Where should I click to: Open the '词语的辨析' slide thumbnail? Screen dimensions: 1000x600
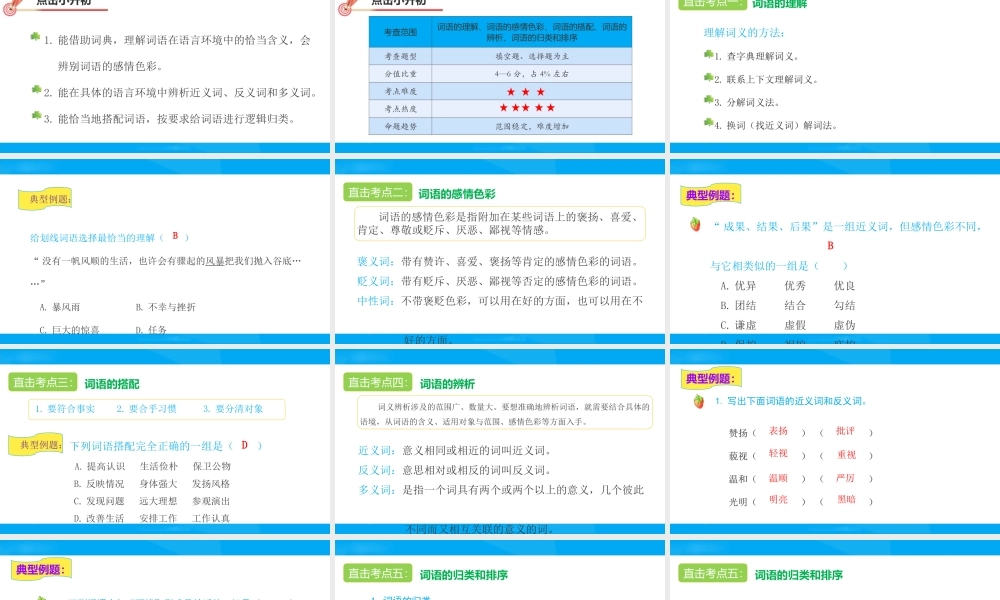(500, 441)
